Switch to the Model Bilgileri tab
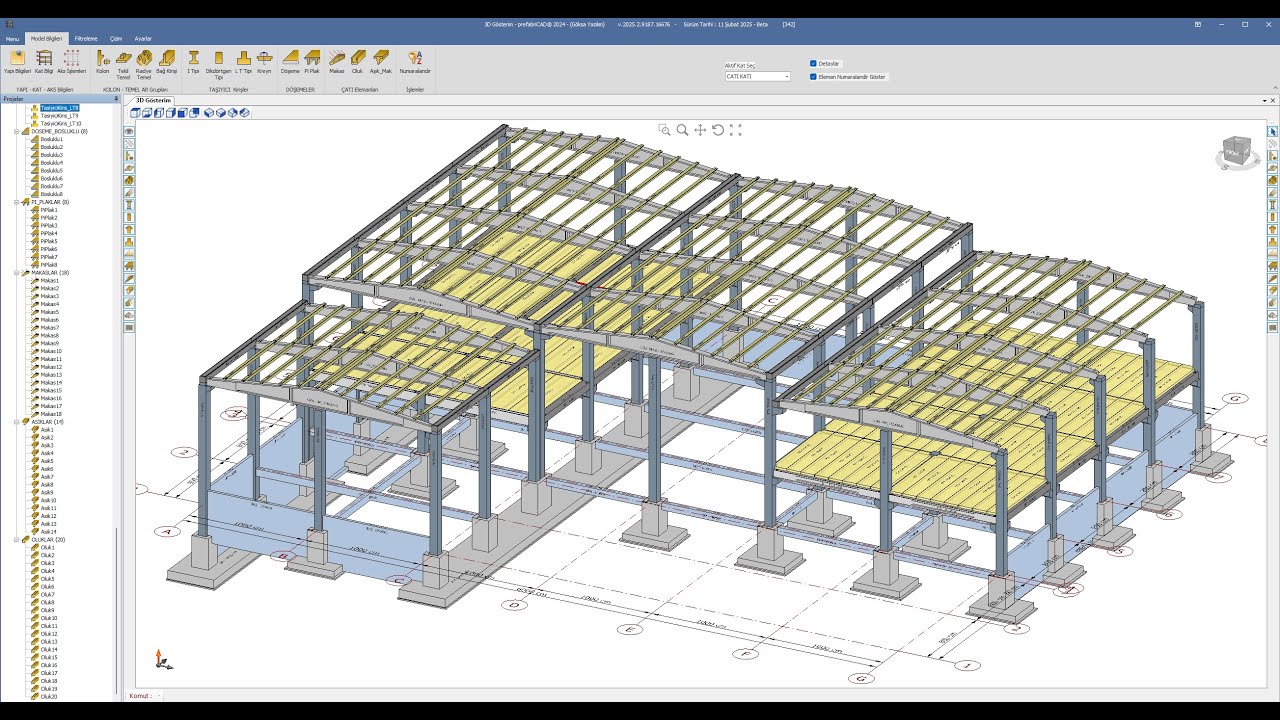 pos(47,38)
